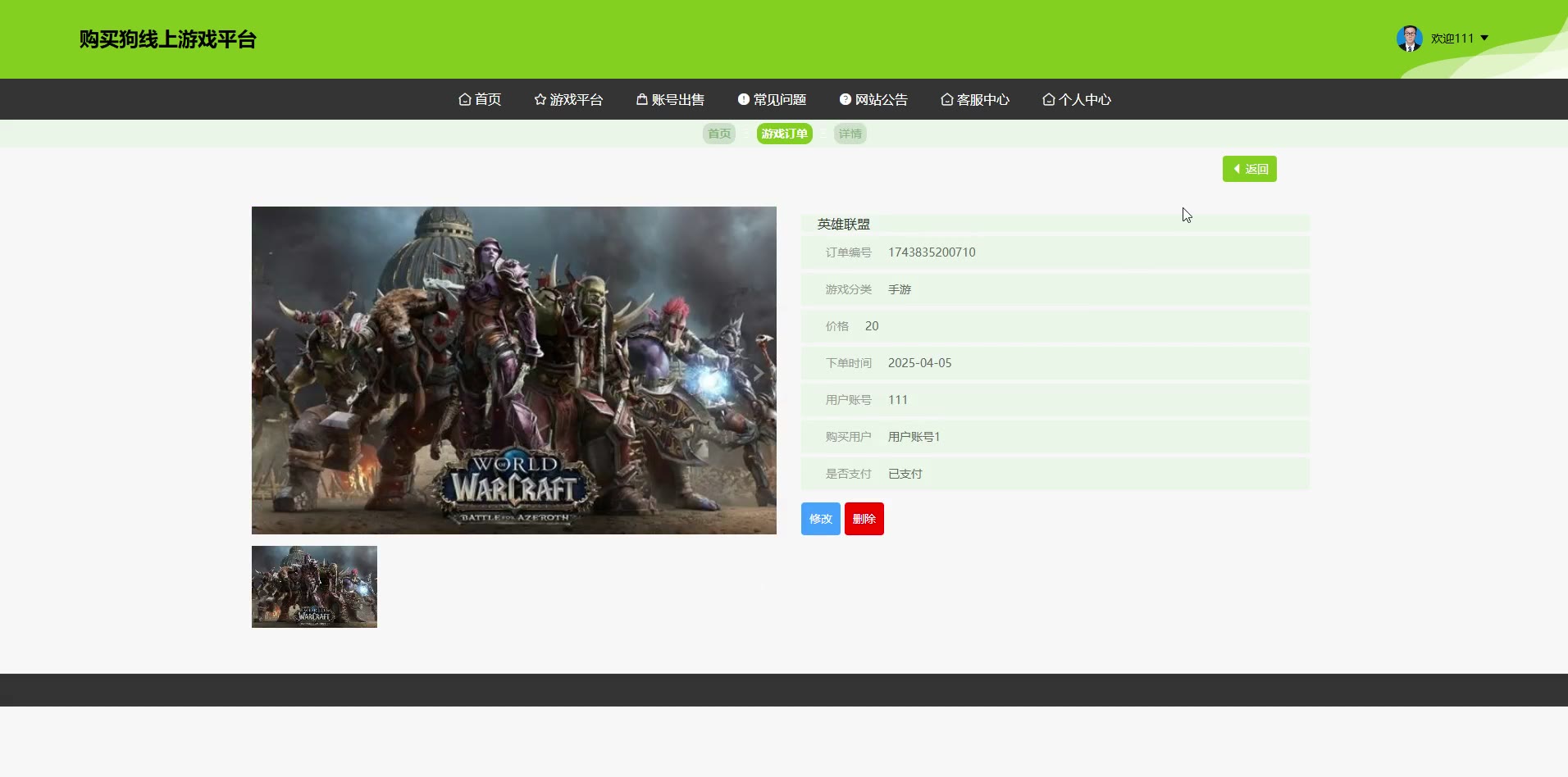This screenshot has width=1568, height=777.
Task: Click the 是否支付 field label
Action: (x=849, y=474)
